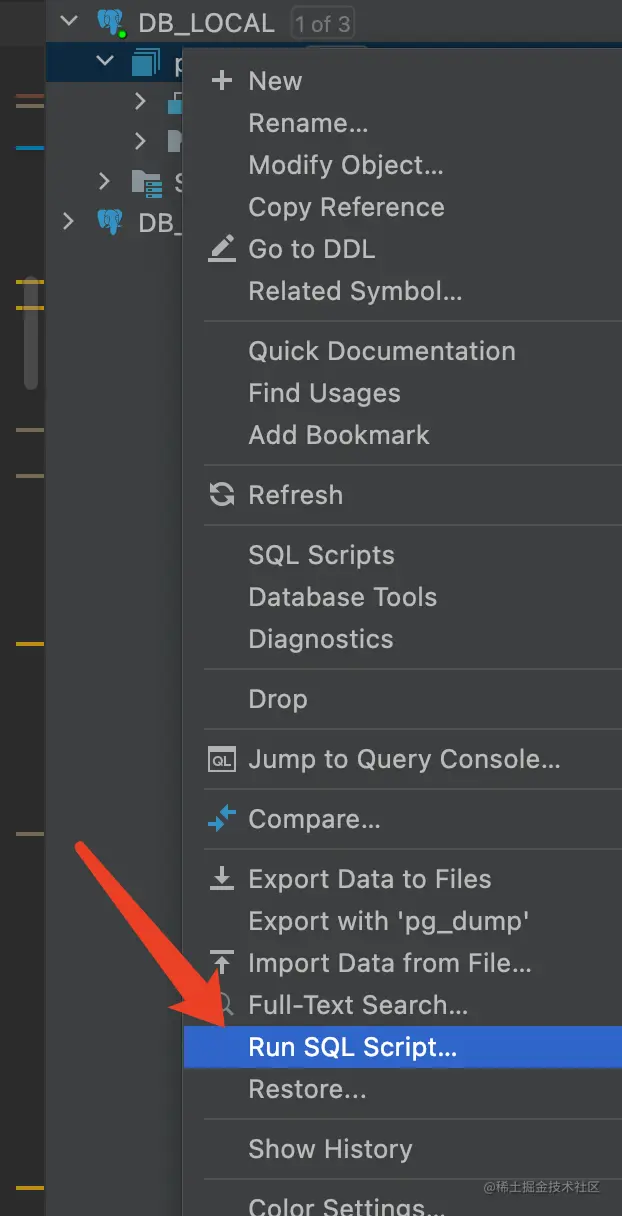Click the '1 of 3' schema count badge
The image size is (622, 1216).
[322, 23]
